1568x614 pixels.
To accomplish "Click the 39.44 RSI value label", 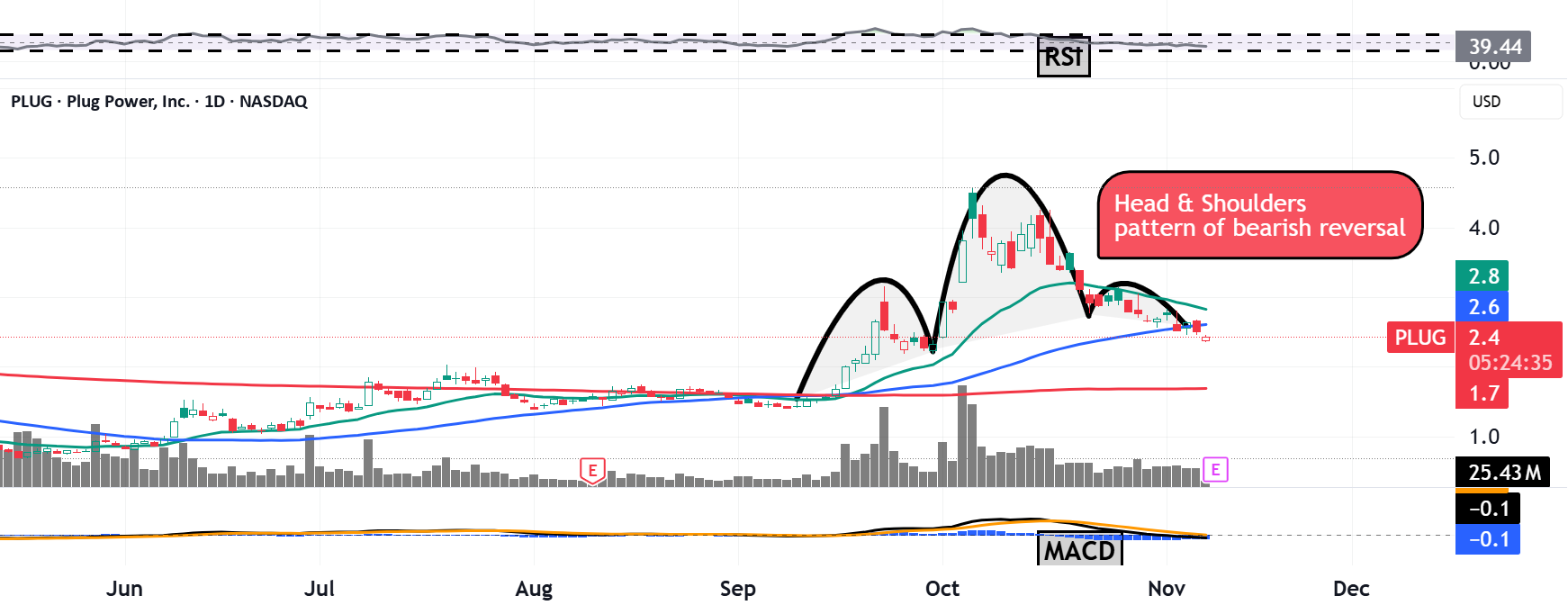I will (x=1493, y=46).
